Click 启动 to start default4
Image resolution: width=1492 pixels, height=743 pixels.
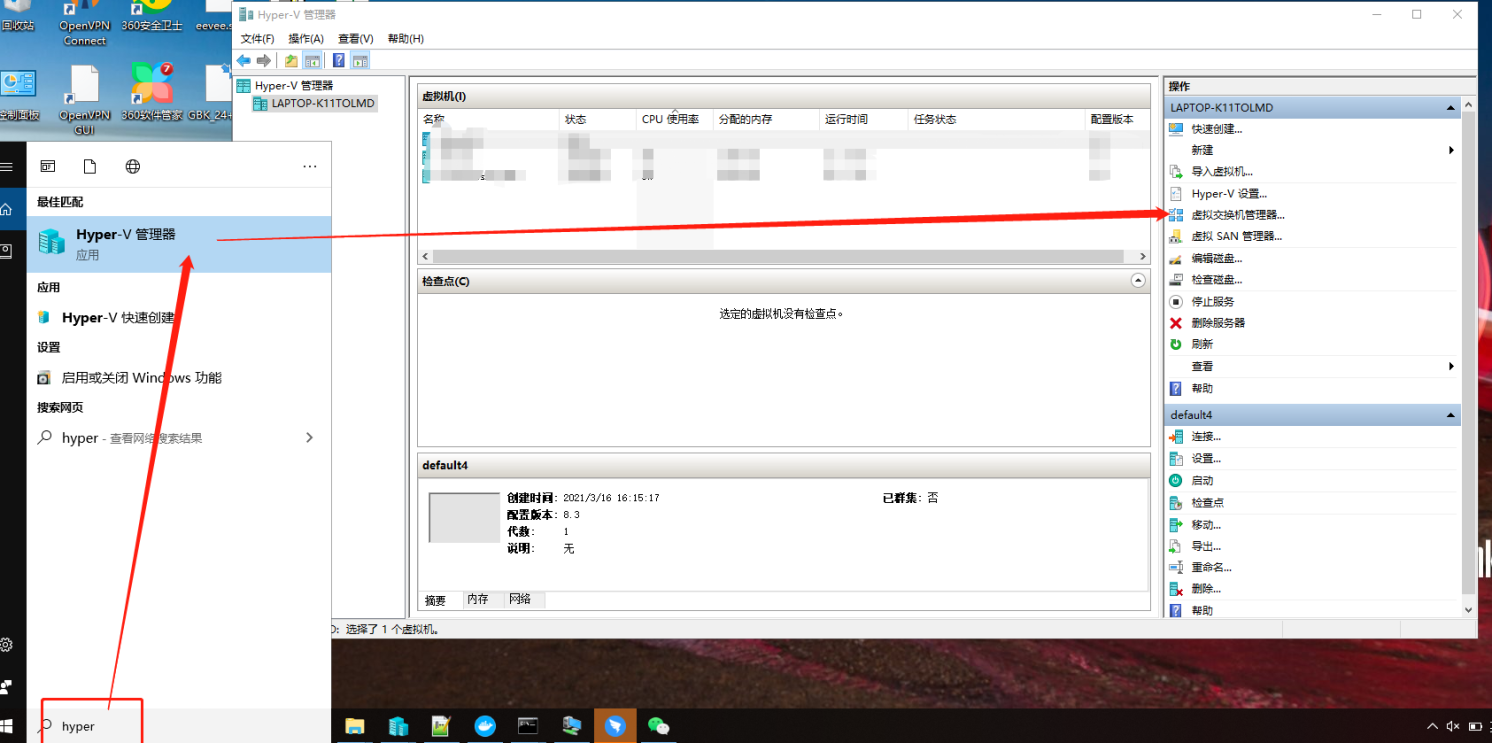coord(1201,481)
